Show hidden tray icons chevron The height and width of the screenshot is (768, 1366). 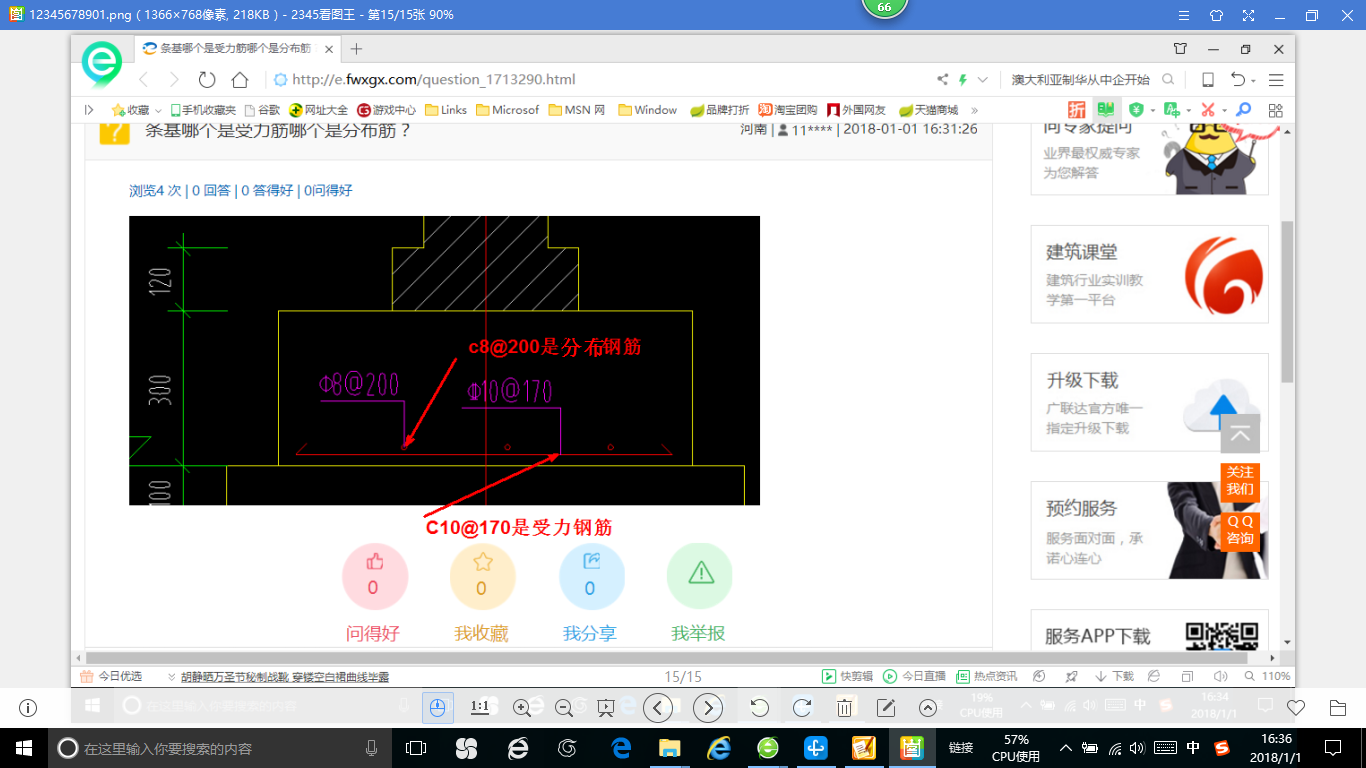coord(1066,747)
